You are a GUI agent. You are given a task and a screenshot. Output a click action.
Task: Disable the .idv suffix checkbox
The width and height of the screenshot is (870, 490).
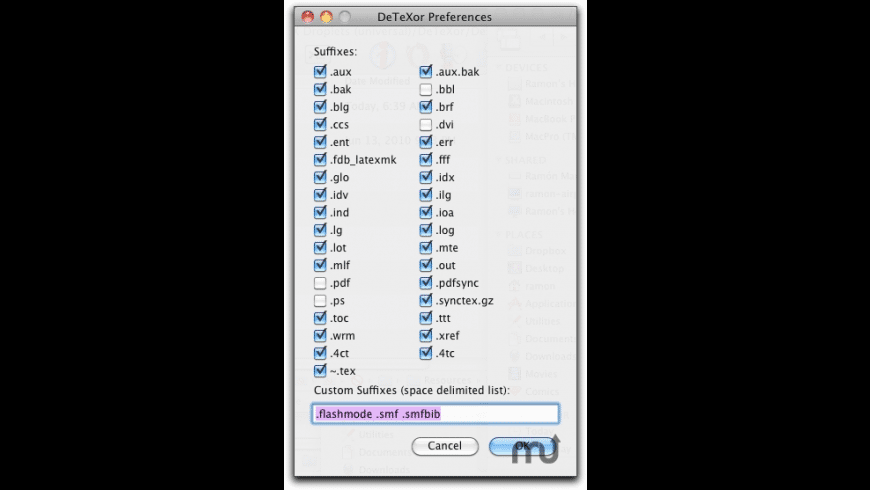coord(320,195)
